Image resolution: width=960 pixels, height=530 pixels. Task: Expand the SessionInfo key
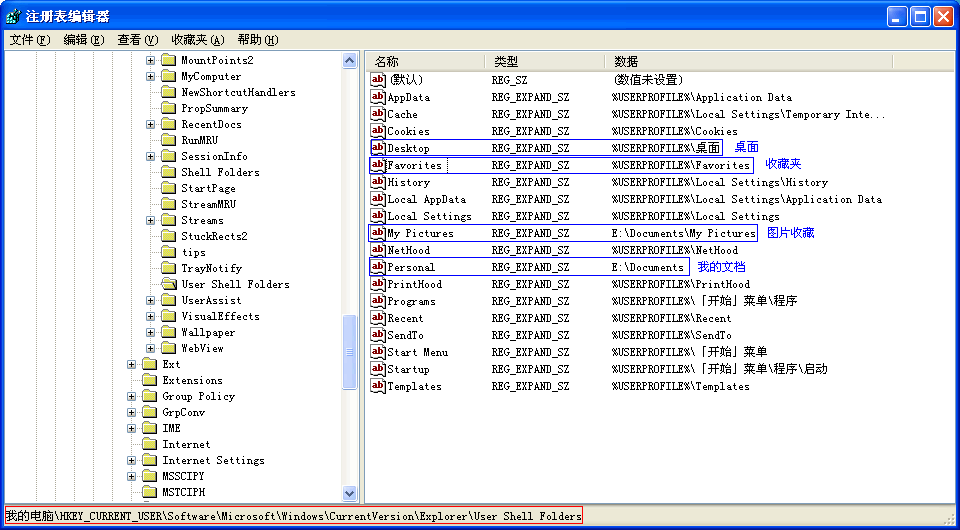[x=151, y=156]
